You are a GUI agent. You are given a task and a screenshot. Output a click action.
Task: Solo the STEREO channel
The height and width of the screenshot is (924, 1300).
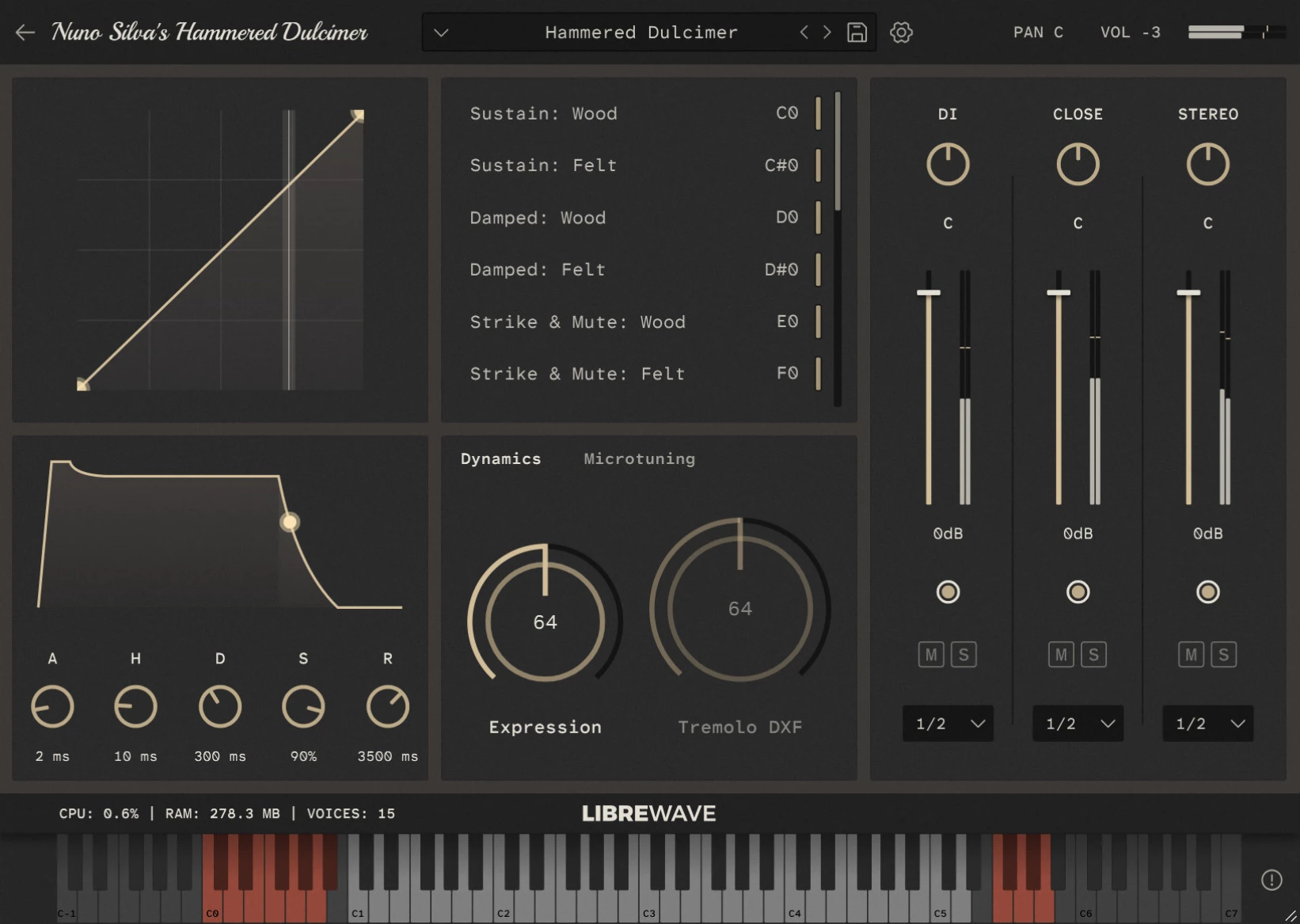tap(1223, 655)
